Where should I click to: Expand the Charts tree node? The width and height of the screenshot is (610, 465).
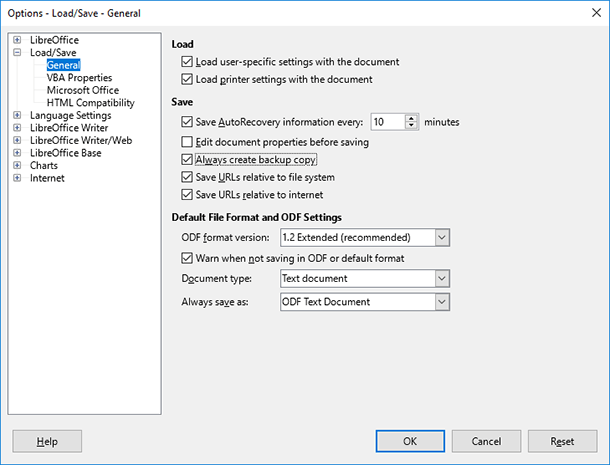(17, 165)
